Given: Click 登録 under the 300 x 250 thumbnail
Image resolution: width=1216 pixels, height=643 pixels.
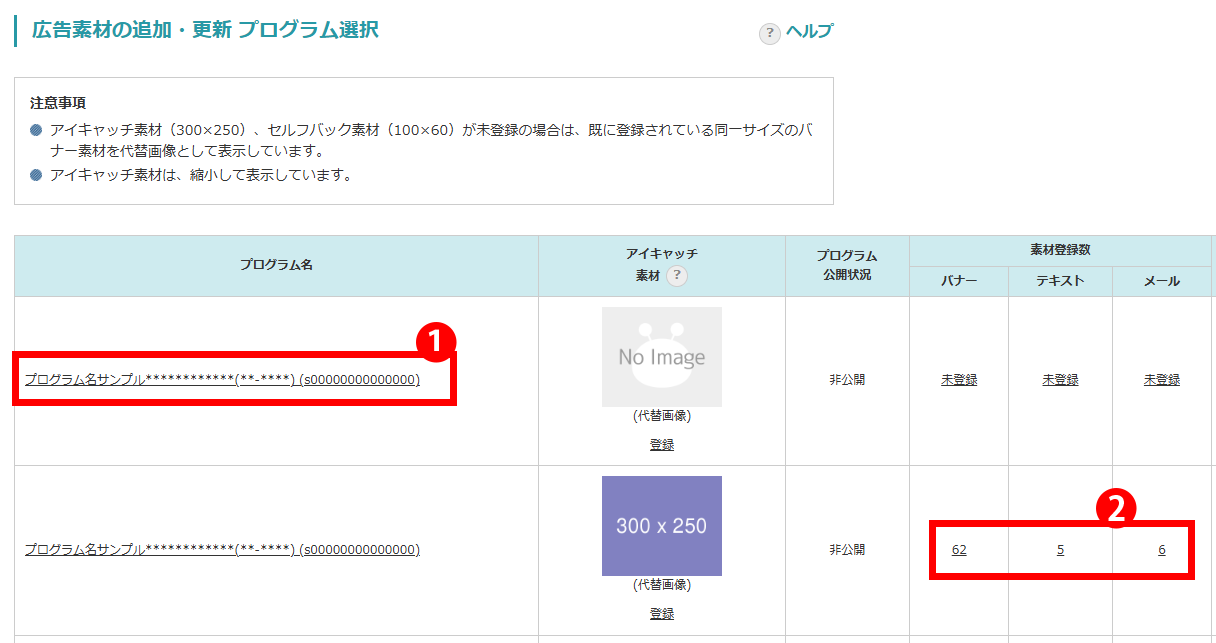Looking at the screenshot, I should 661,614.
